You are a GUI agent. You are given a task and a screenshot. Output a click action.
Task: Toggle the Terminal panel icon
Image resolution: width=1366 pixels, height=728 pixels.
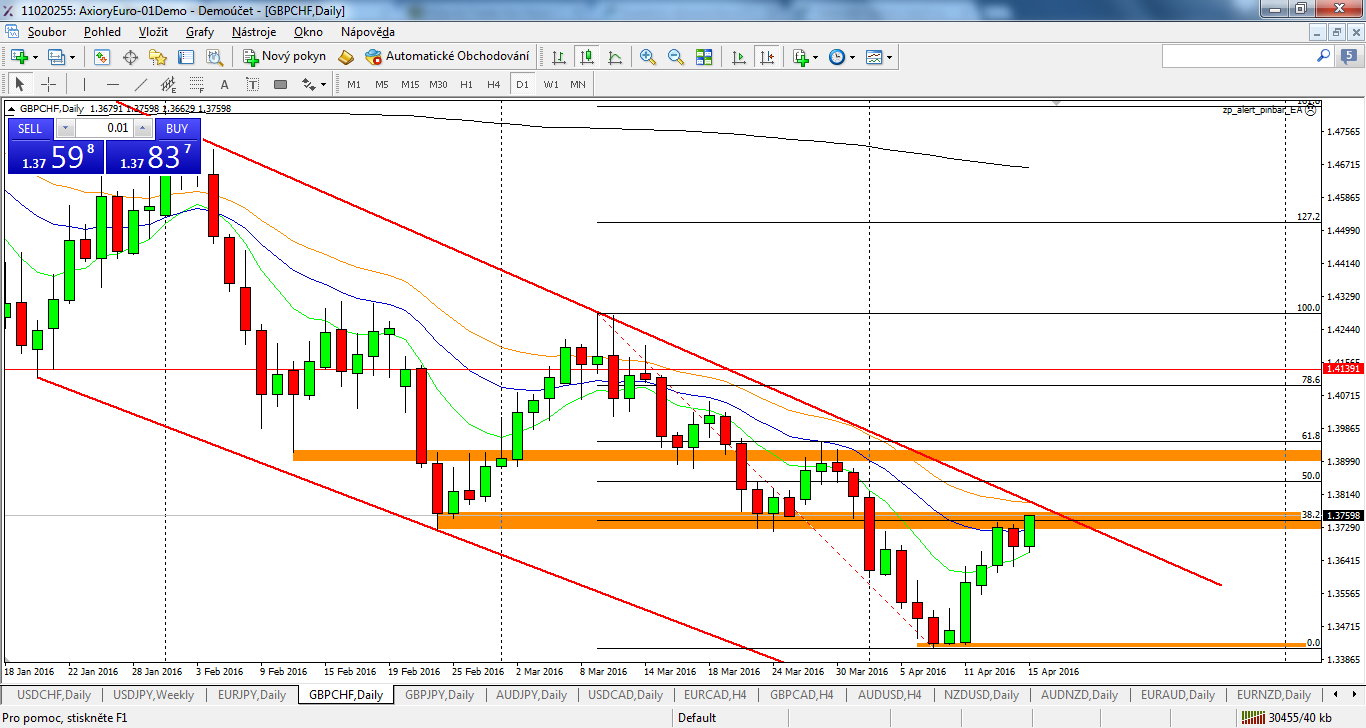186,57
